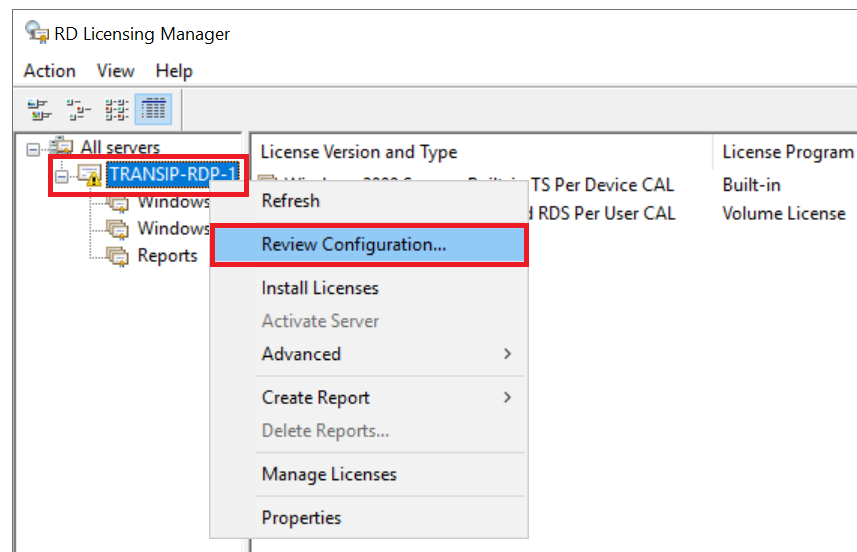
Task: Open Advanced in the context menu
Action: [369, 354]
